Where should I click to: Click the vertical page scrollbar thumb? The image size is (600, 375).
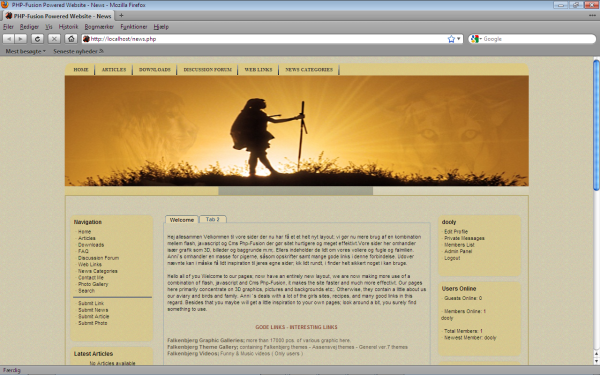[x=596, y=124]
